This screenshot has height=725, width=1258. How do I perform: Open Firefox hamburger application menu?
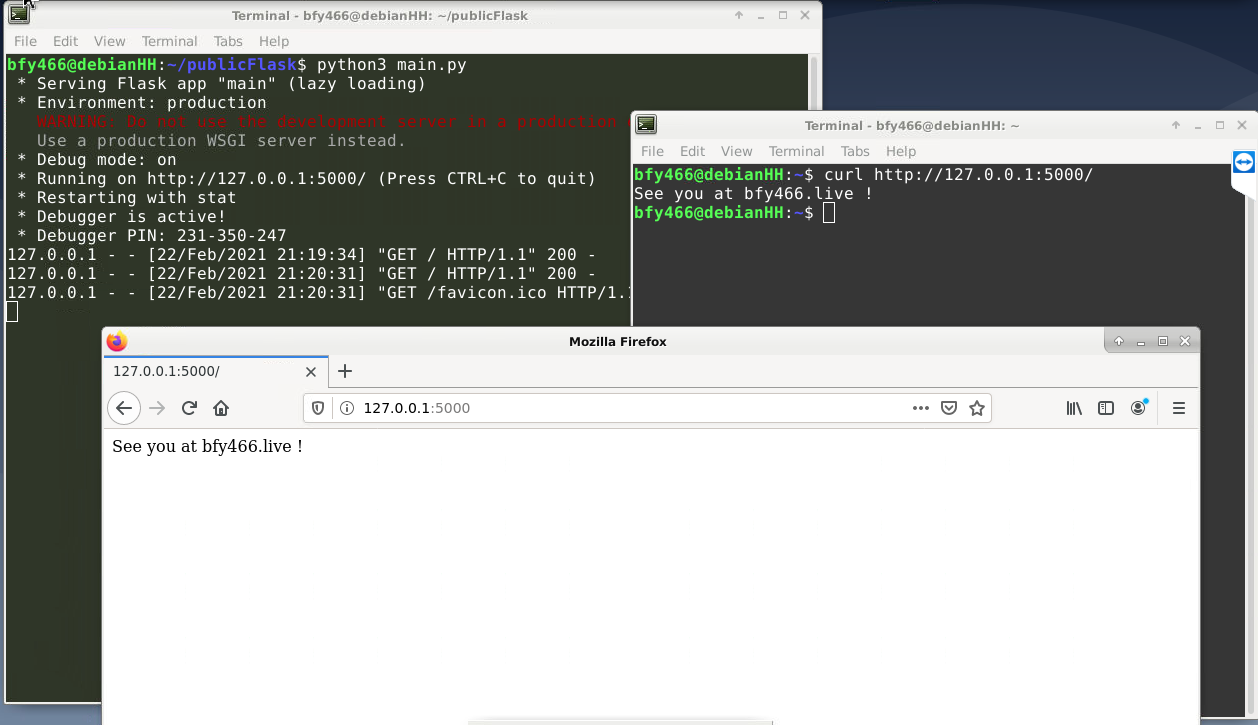1178,408
